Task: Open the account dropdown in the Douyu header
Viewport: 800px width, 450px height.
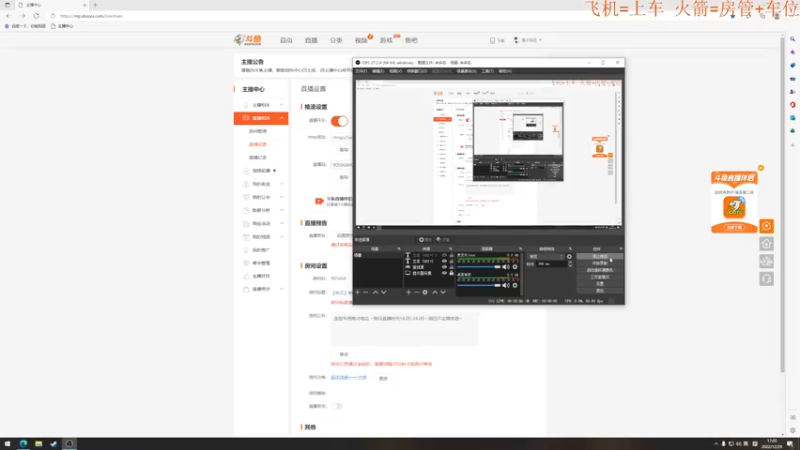Action: [x=528, y=40]
